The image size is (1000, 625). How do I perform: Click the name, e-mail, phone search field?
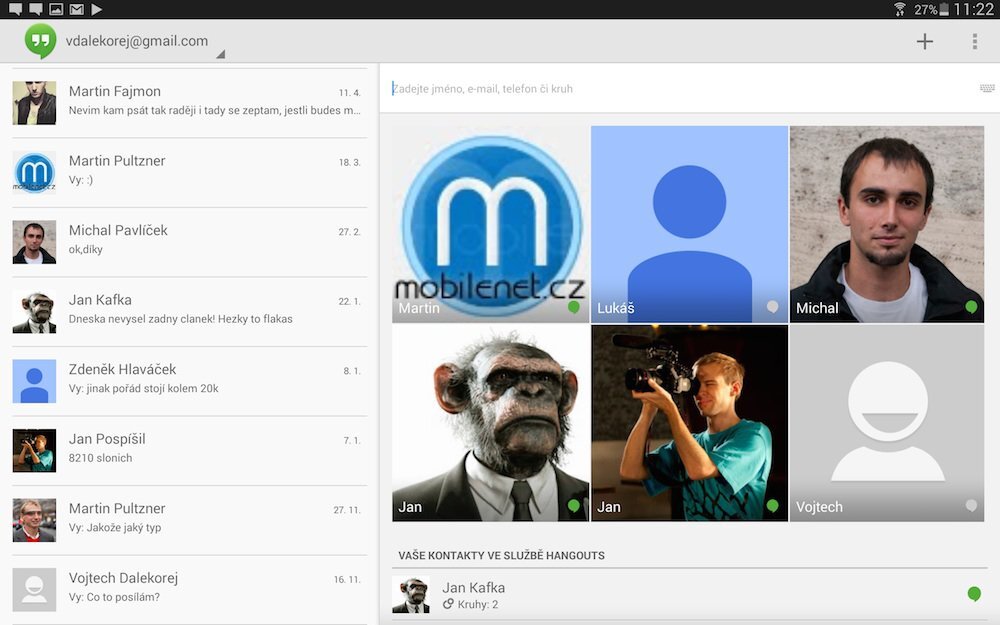click(x=680, y=89)
